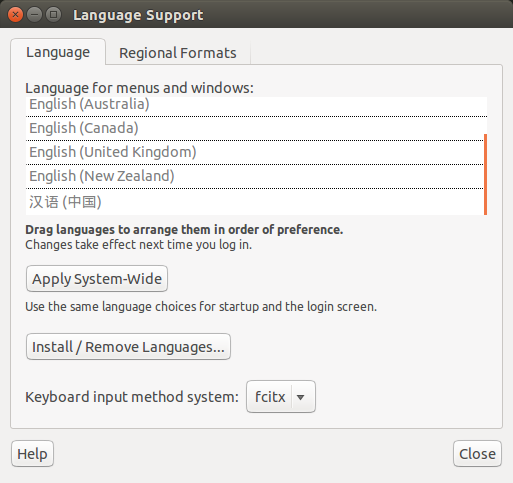The width and height of the screenshot is (513, 483).
Task: Click the Apply System-Wide button
Action: point(97,279)
